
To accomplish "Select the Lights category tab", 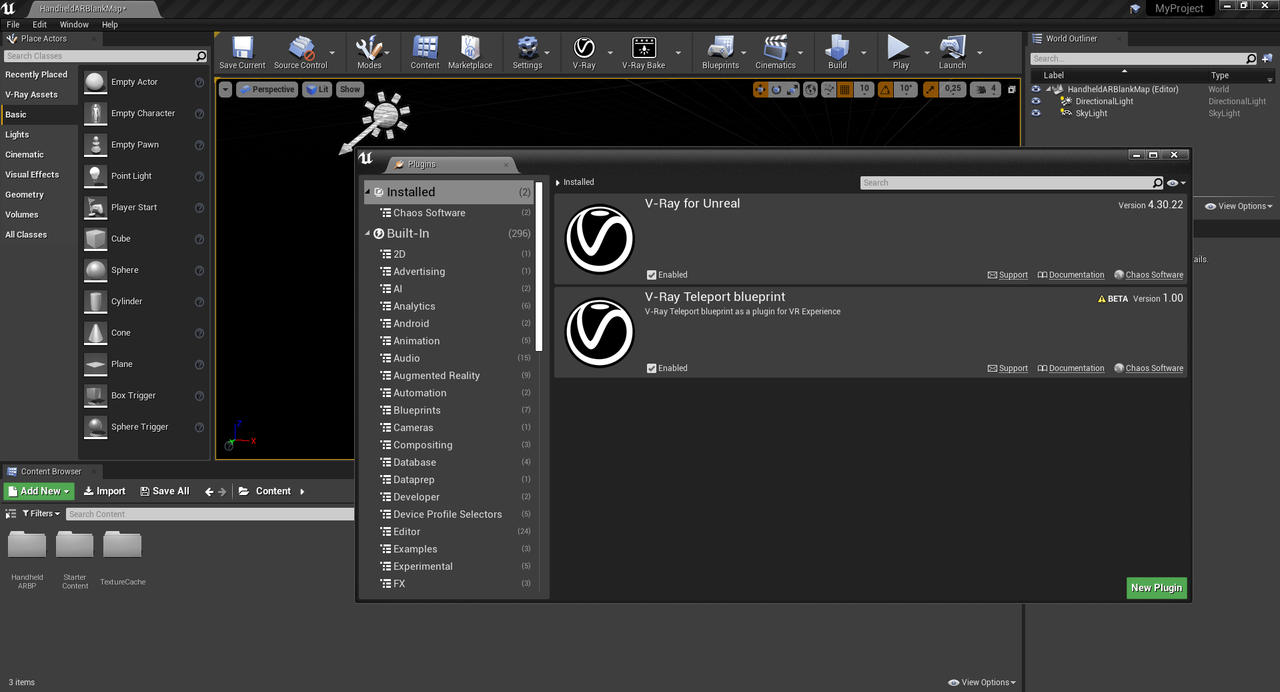I will tap(39, 134).
